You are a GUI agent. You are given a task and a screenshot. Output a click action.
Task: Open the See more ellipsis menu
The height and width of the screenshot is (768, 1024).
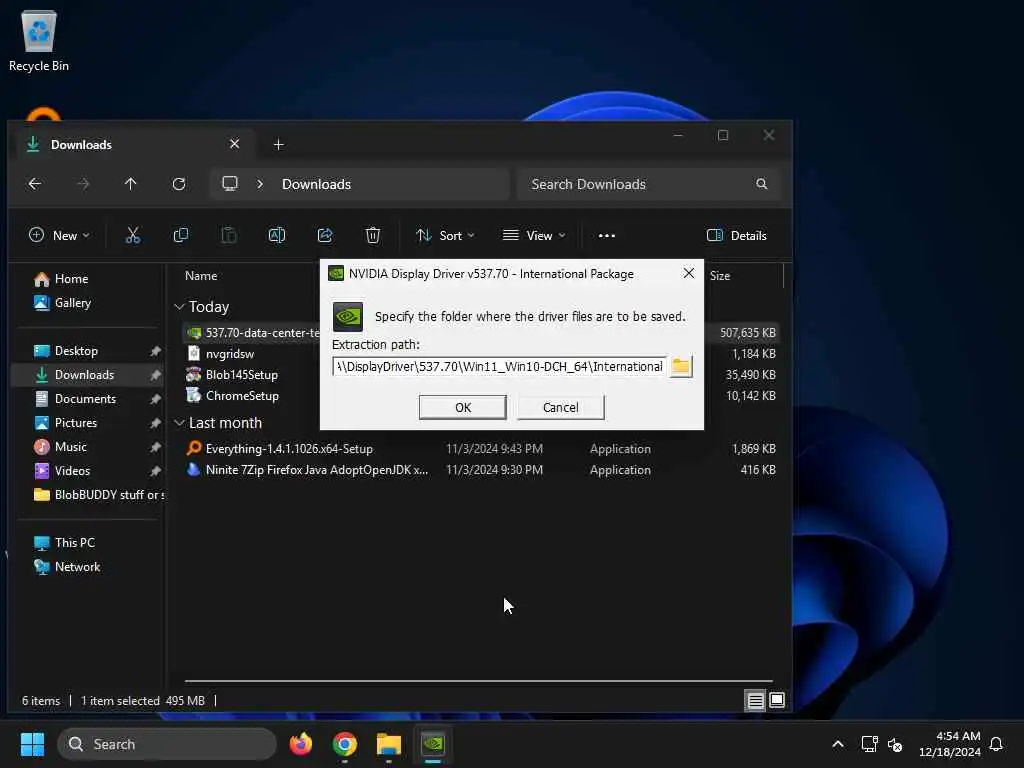[x=607, y=236]
